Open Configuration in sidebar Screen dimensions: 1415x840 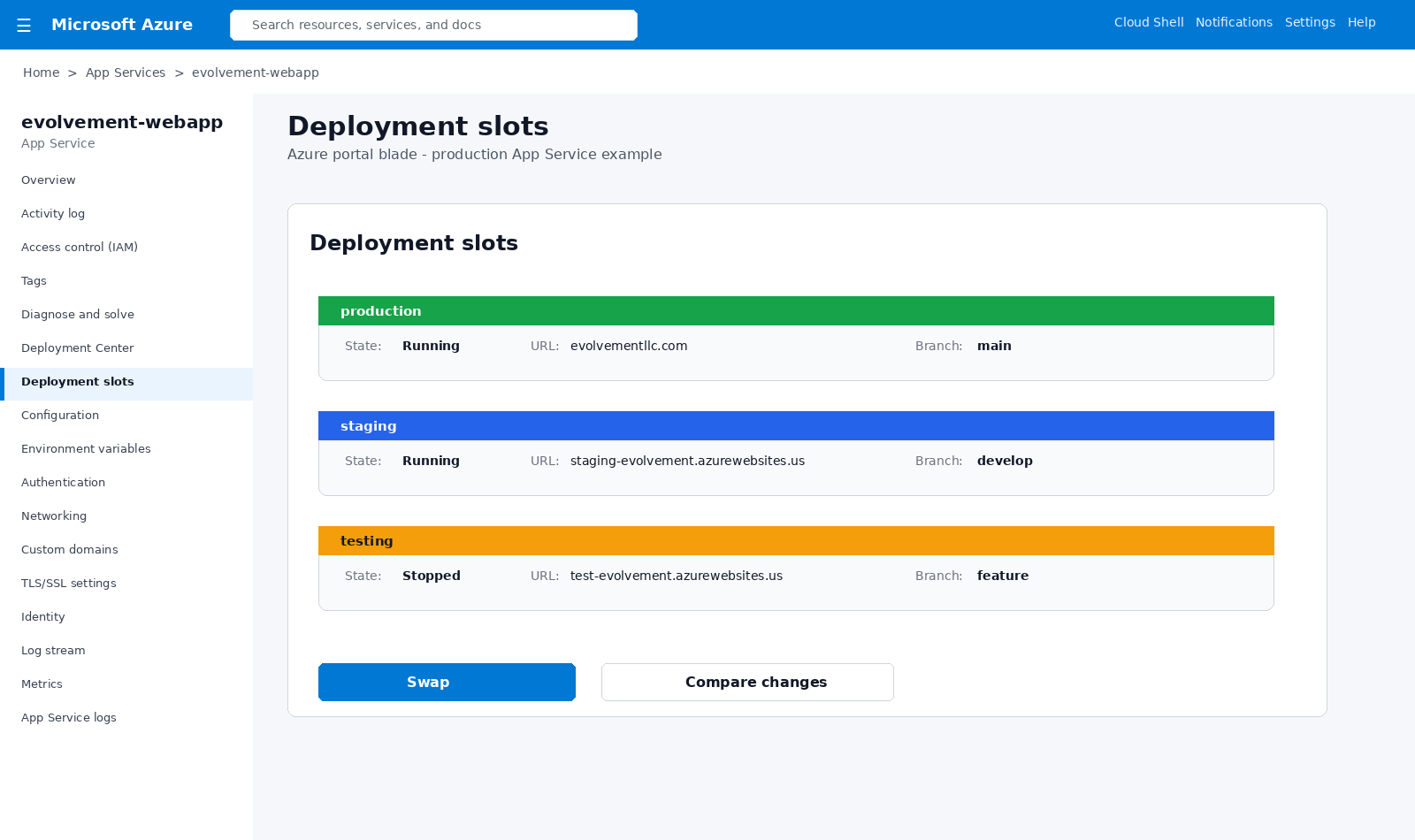(x=126, y=416)
